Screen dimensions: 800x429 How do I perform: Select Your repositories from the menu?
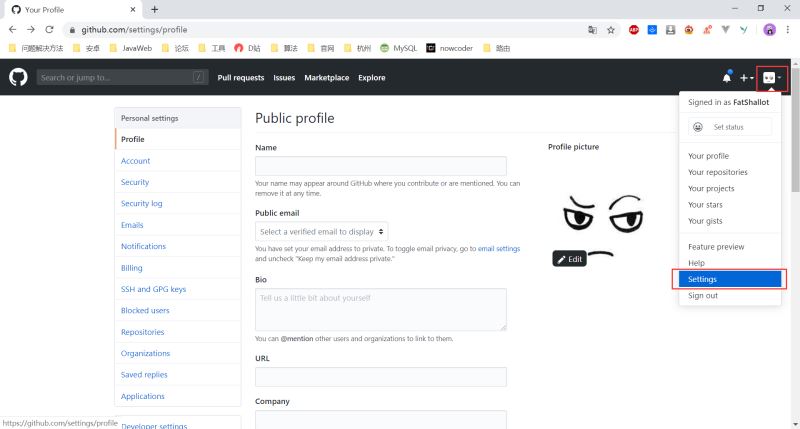click(x=718, y=172)
